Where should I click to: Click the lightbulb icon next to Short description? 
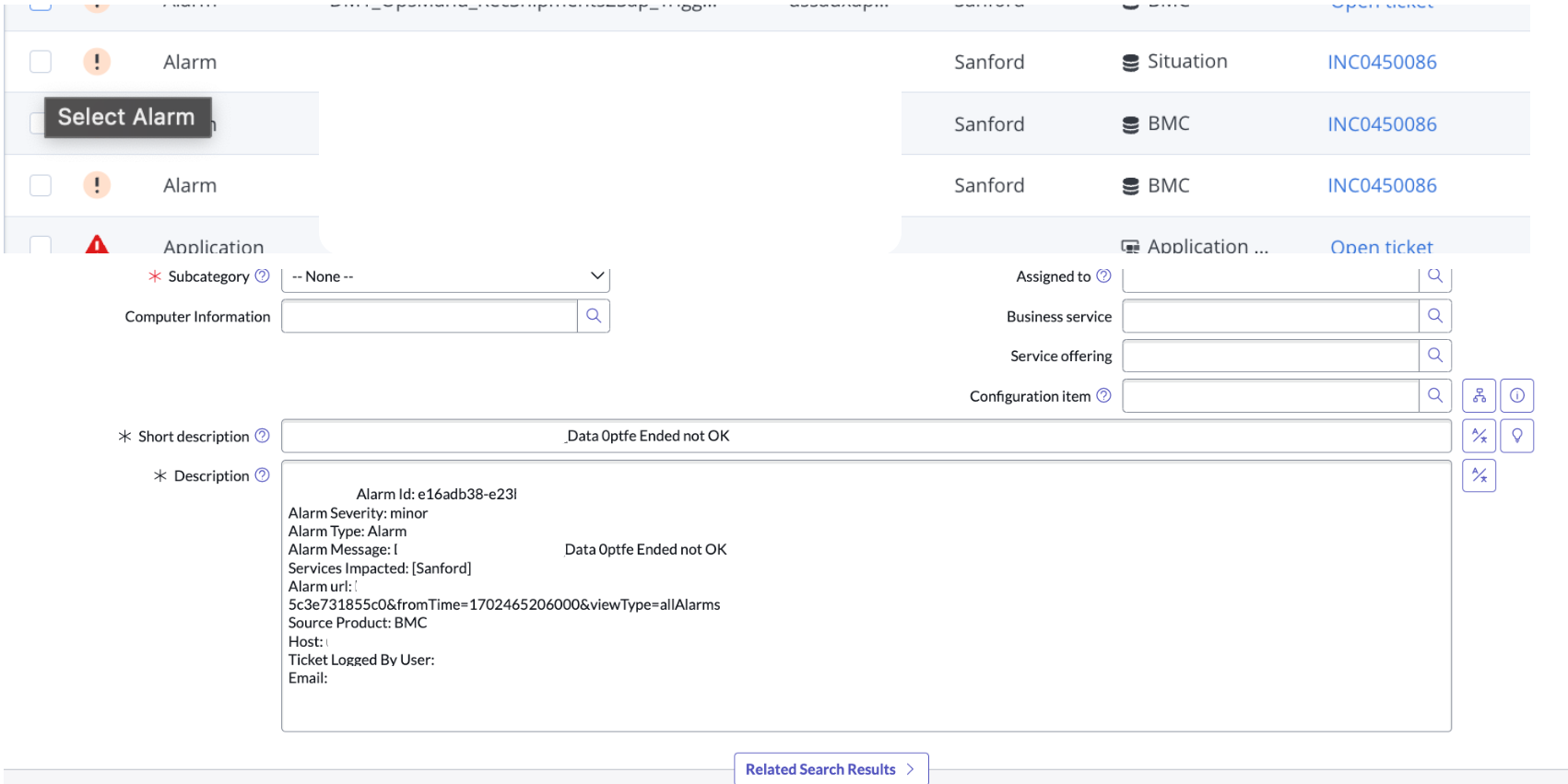coord(1517,436)
